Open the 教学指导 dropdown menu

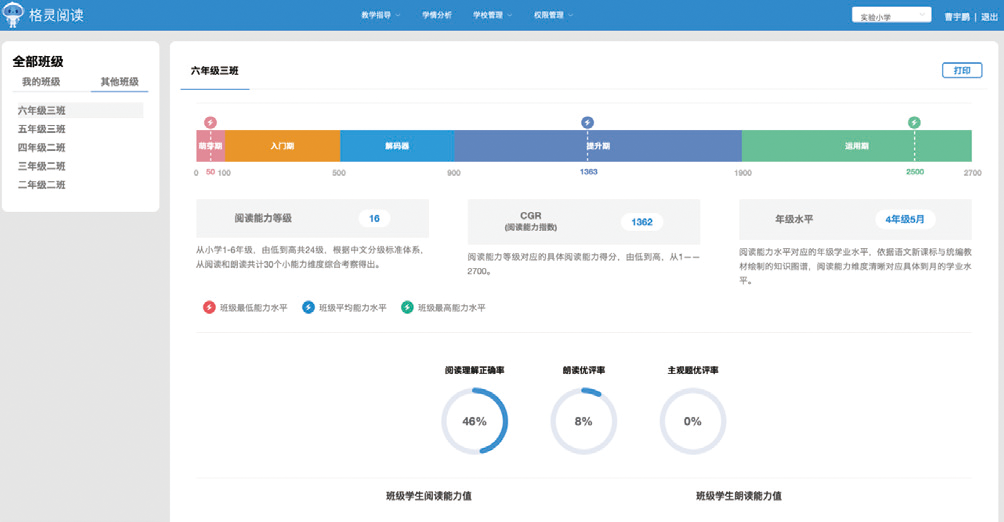click(x=380, y=15)
